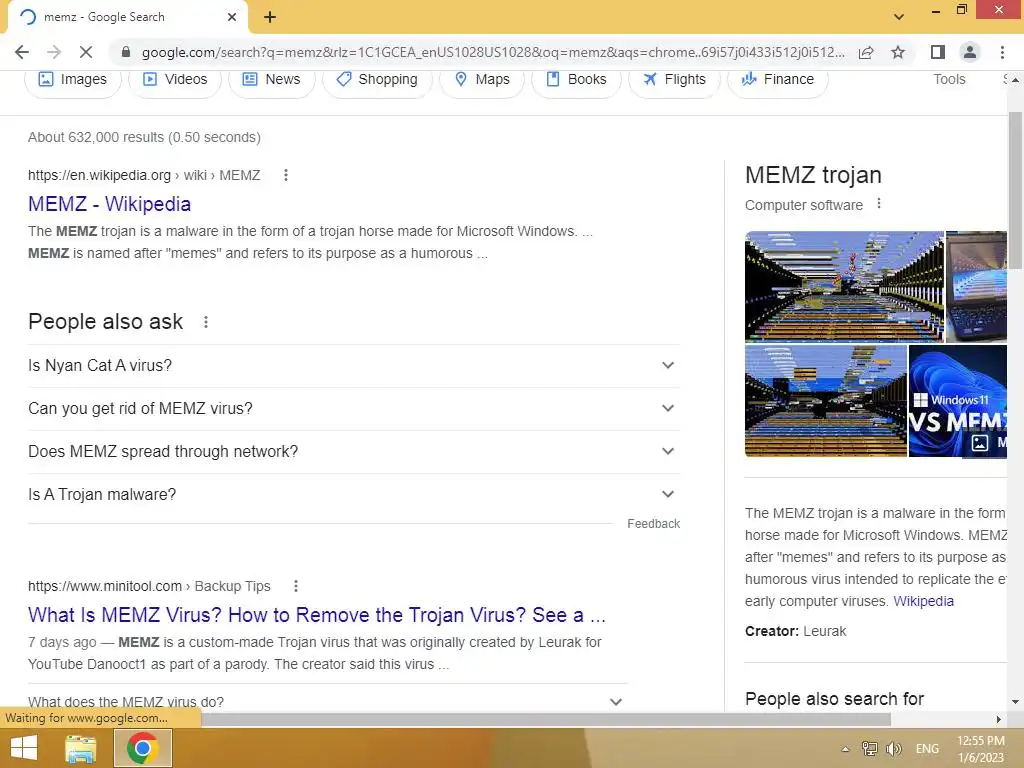Open a new tab with plus button
The height and width of the screenshot is (768, 1024).
[270, 17]
